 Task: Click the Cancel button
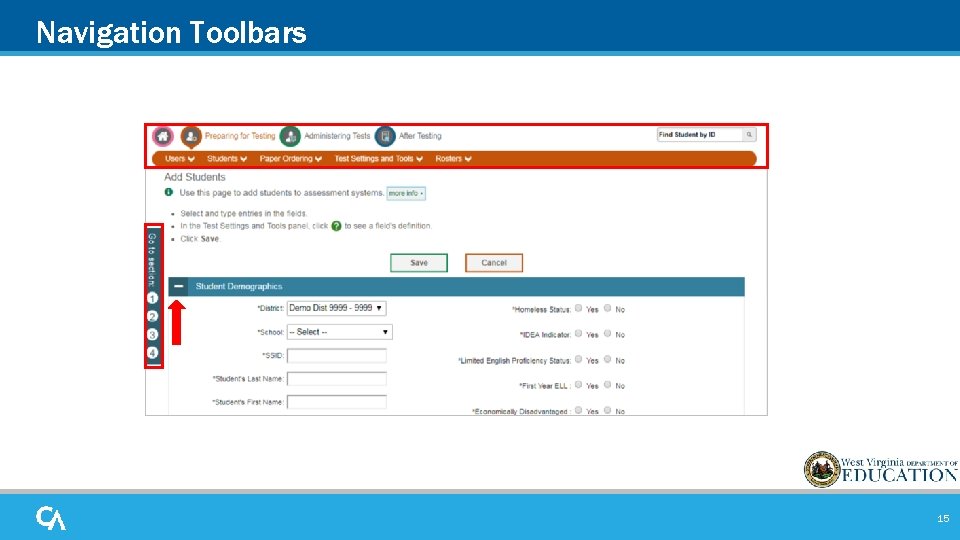pyautogui.click(x=493, y=263)
